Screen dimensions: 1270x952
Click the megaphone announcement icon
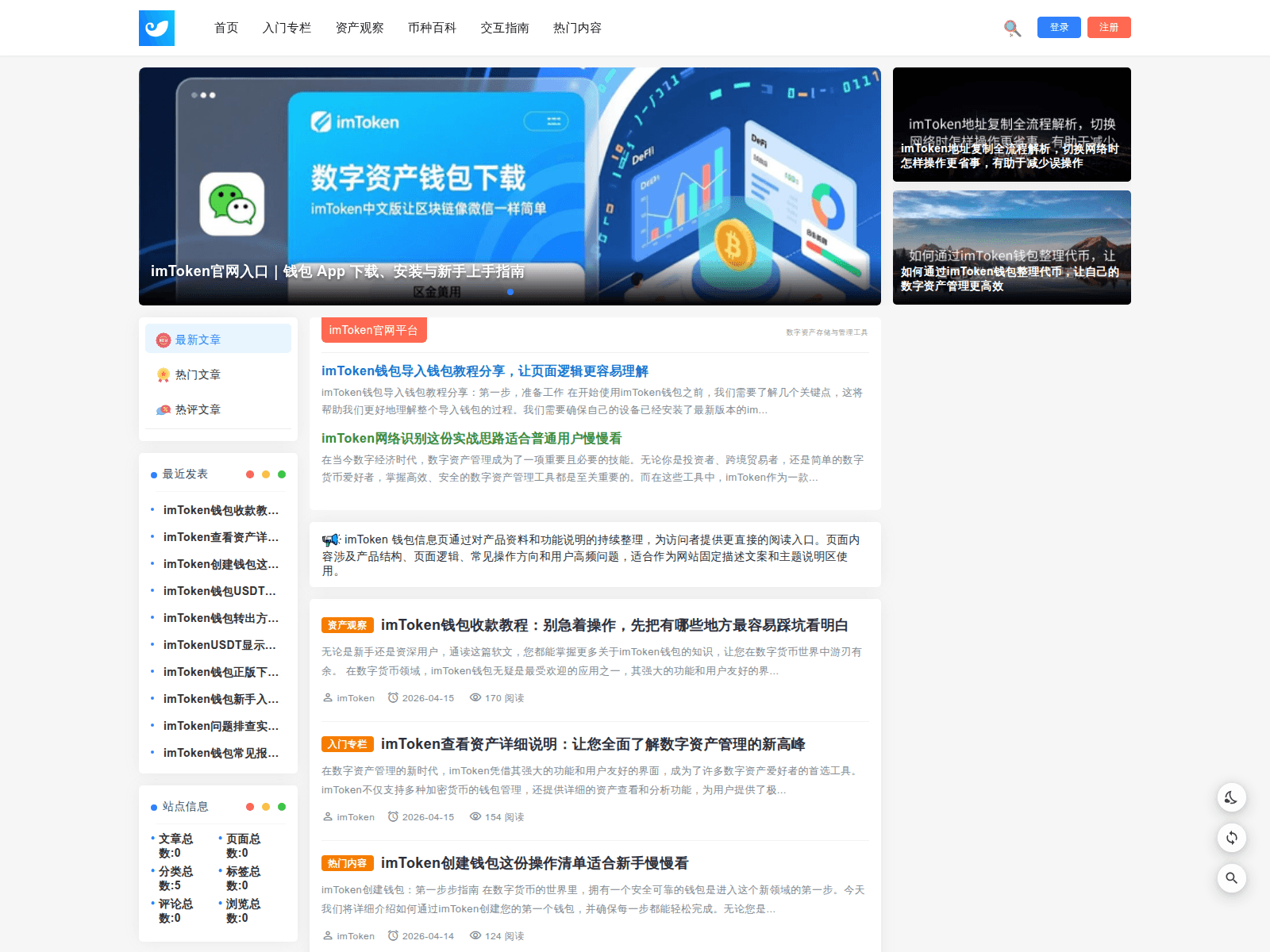click(330, 540)
